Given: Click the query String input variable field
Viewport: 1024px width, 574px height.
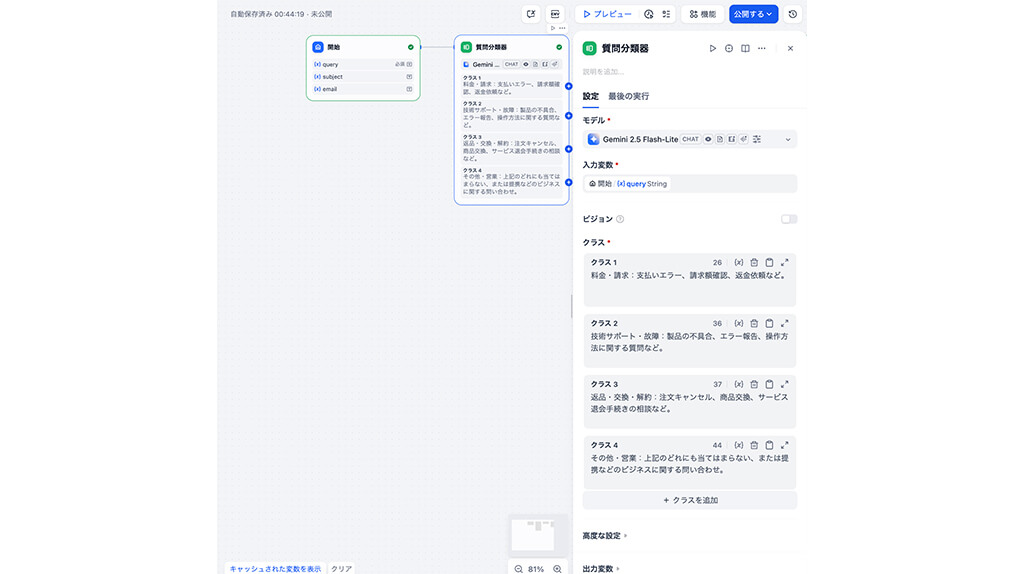Looking at the screenshot, I should [690, 183].
